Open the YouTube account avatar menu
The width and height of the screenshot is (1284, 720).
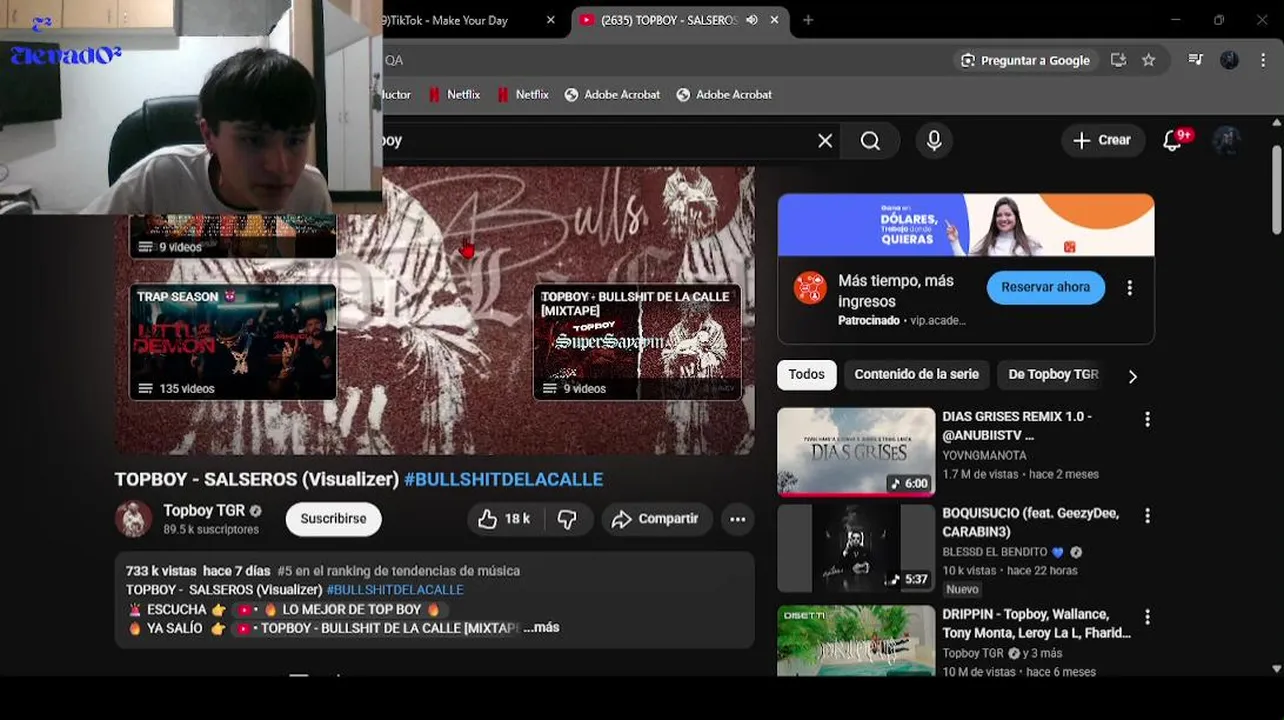(1229, 141)
